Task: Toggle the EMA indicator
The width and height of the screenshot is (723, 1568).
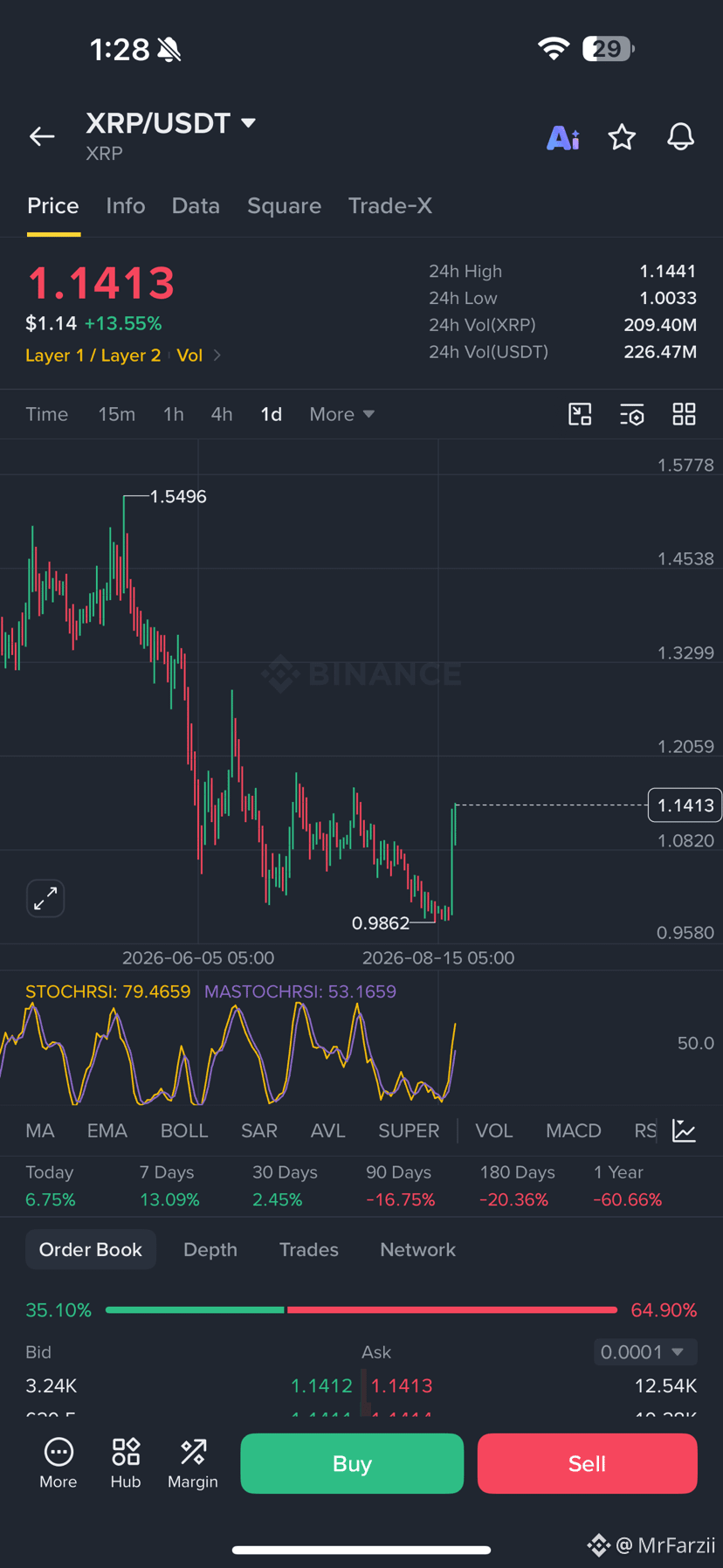Action: point(107,1130)
